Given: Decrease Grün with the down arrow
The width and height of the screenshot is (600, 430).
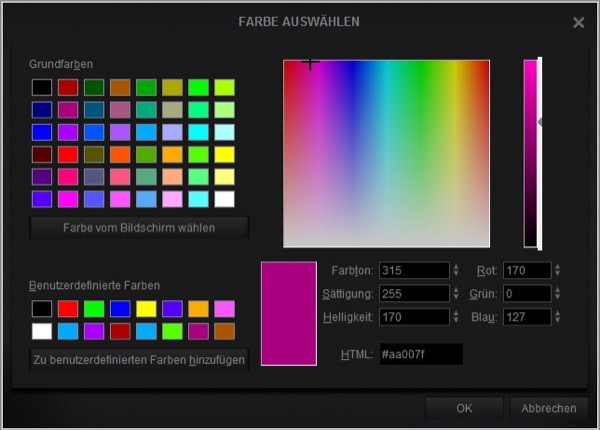Looking at the screenshot, I should click(x=558, y=297).
